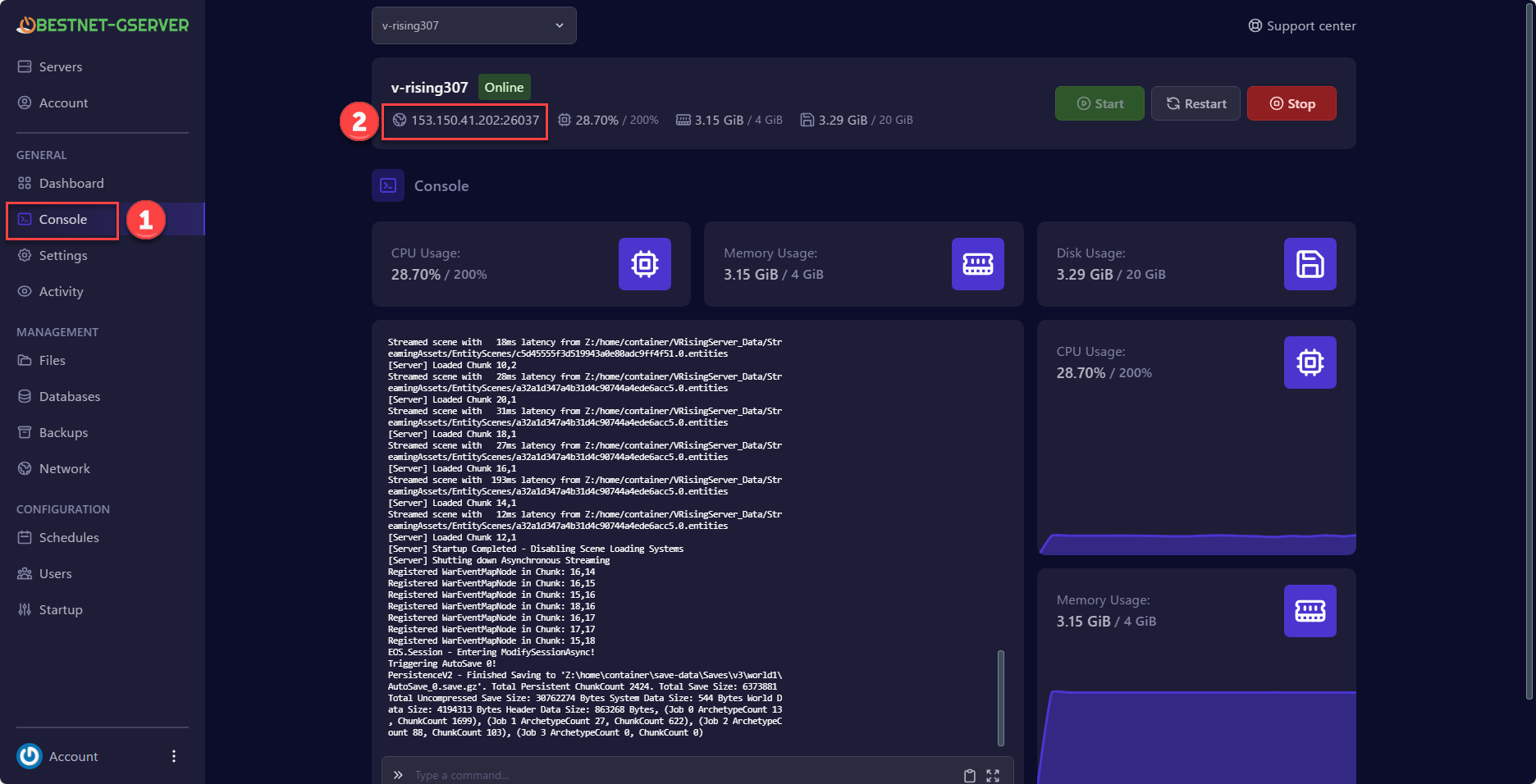Click the globe icon beside server address
1536x784 pixels.
point(400,120)
